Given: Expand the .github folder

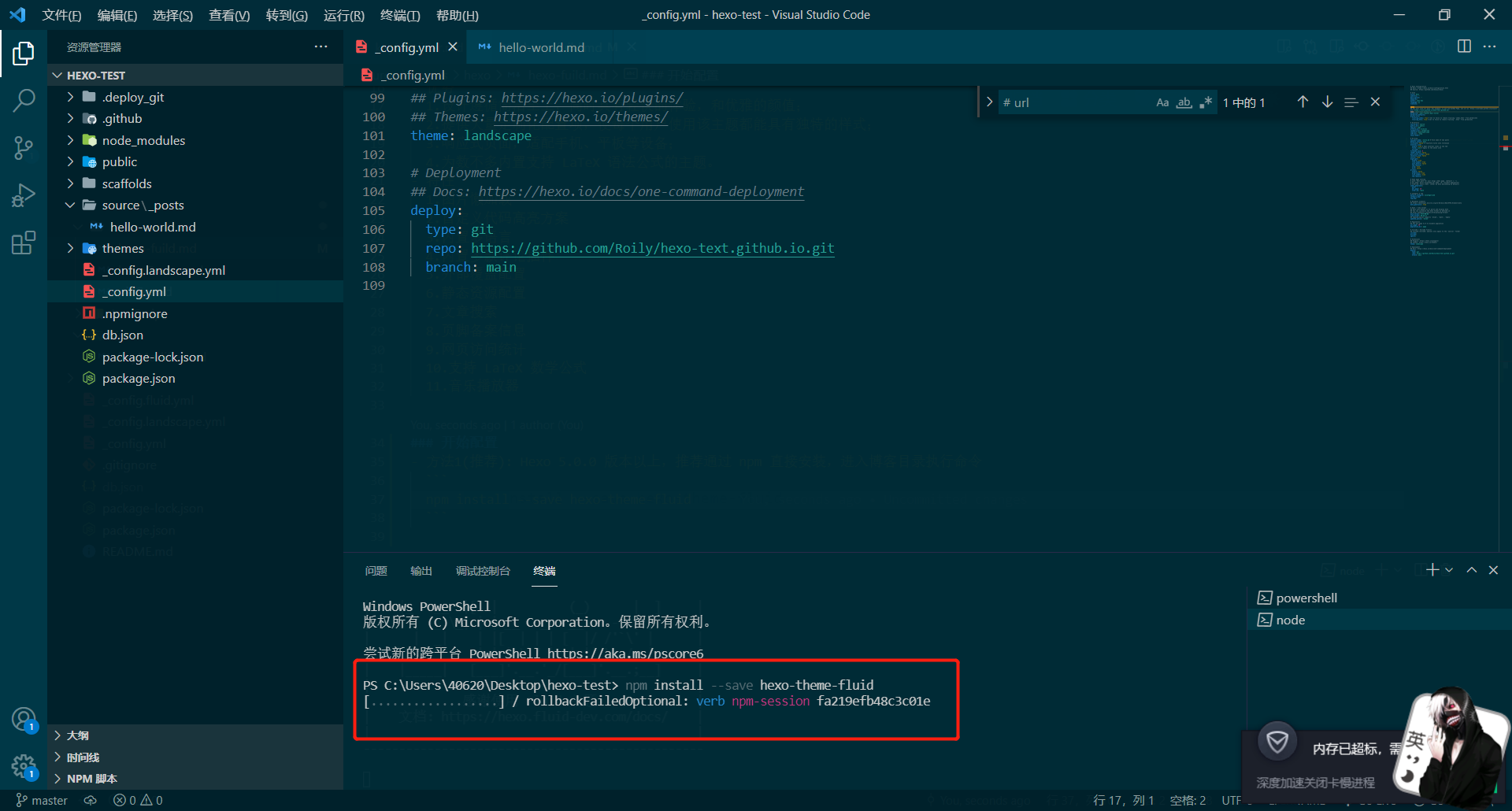Looking at the screenshot, I should pos(195,118).
